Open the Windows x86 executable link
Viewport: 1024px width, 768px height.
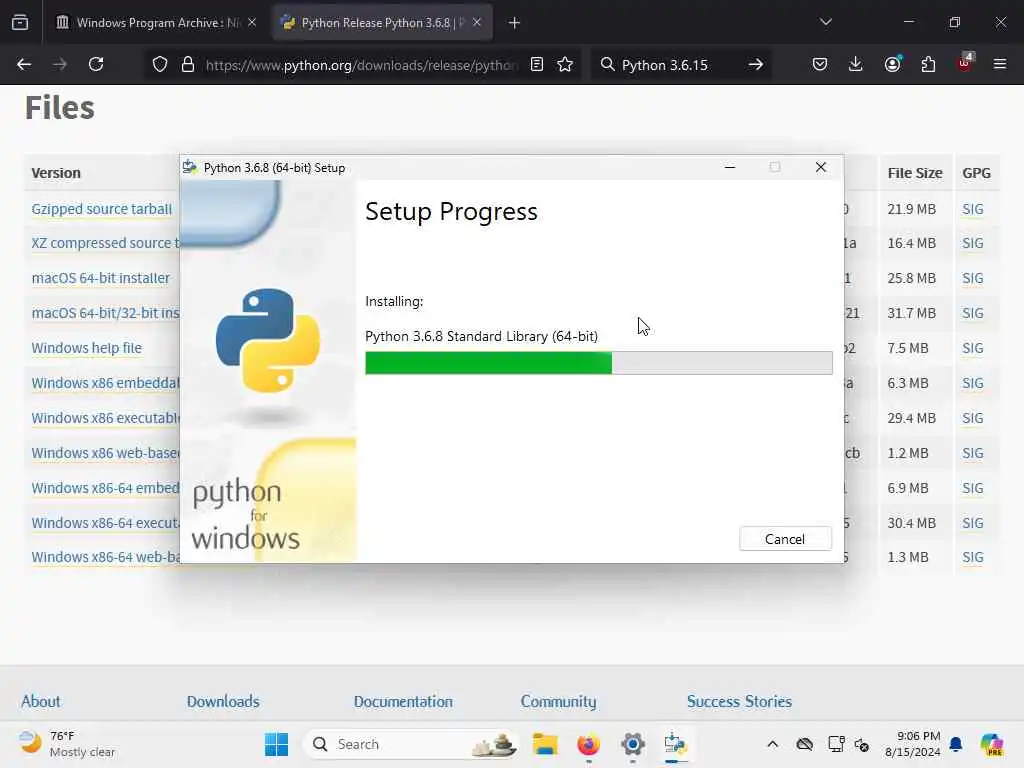click(x=105, y=418)
